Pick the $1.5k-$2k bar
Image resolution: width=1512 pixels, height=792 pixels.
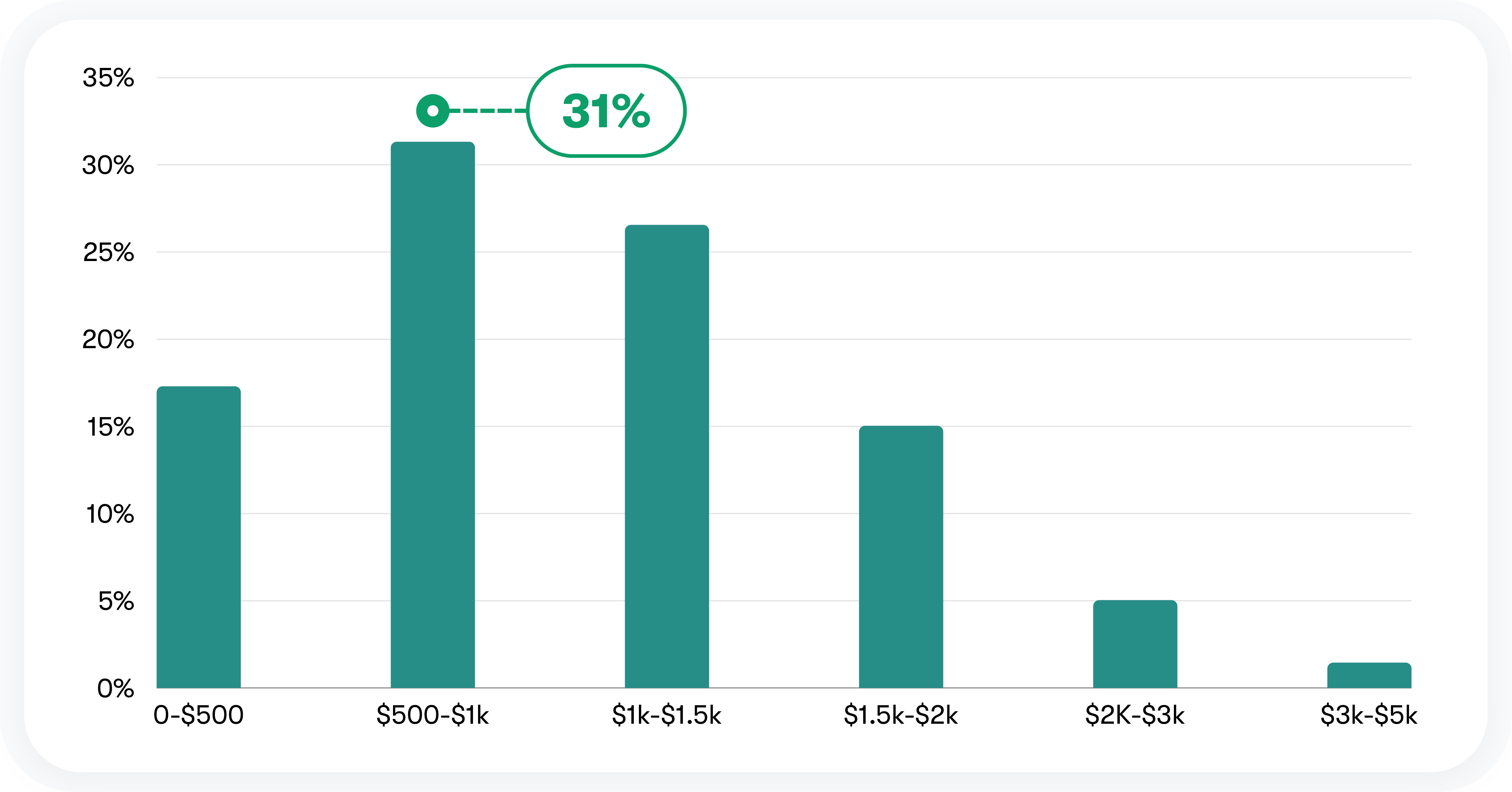901,557
